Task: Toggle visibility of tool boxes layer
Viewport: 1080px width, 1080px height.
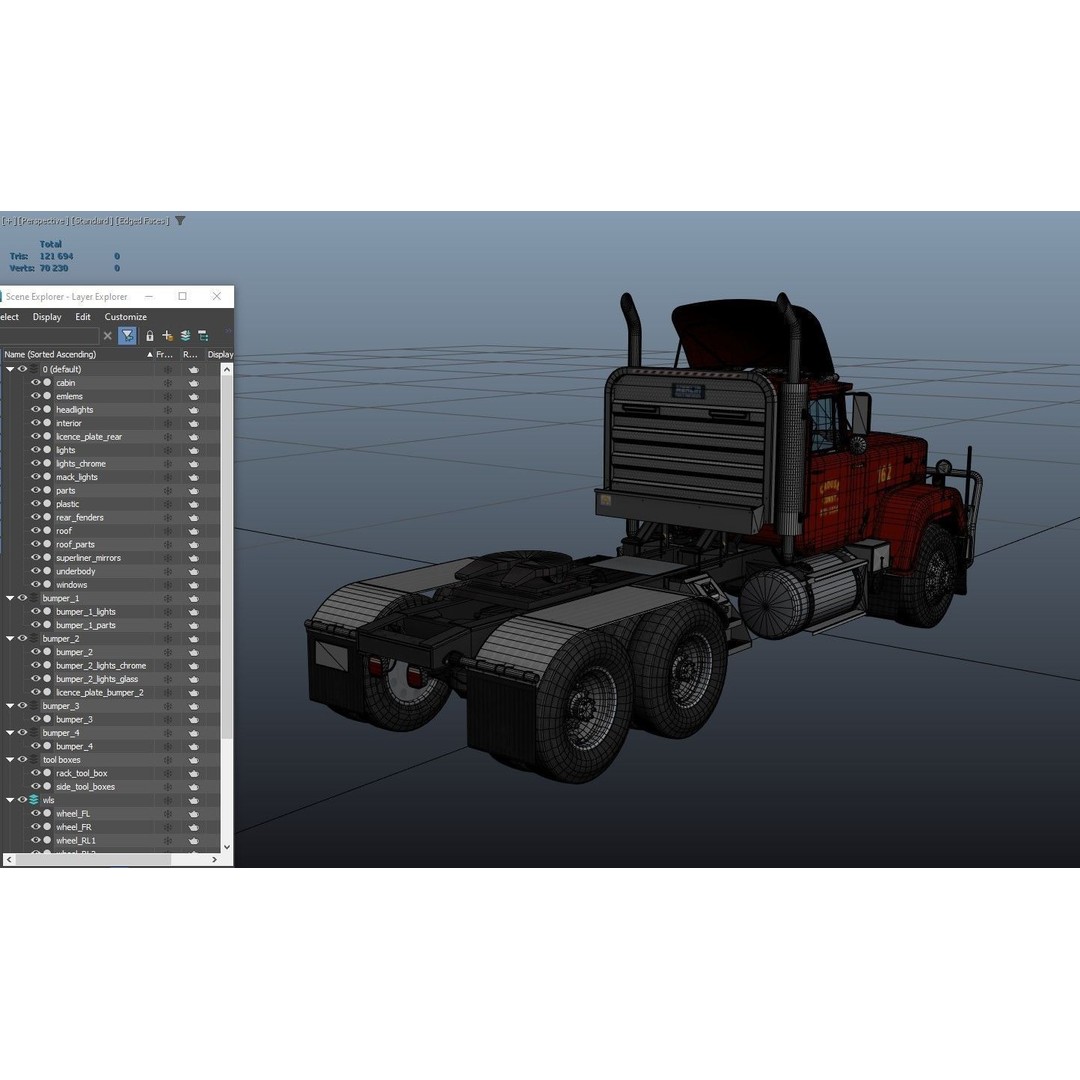Action: 22,760
